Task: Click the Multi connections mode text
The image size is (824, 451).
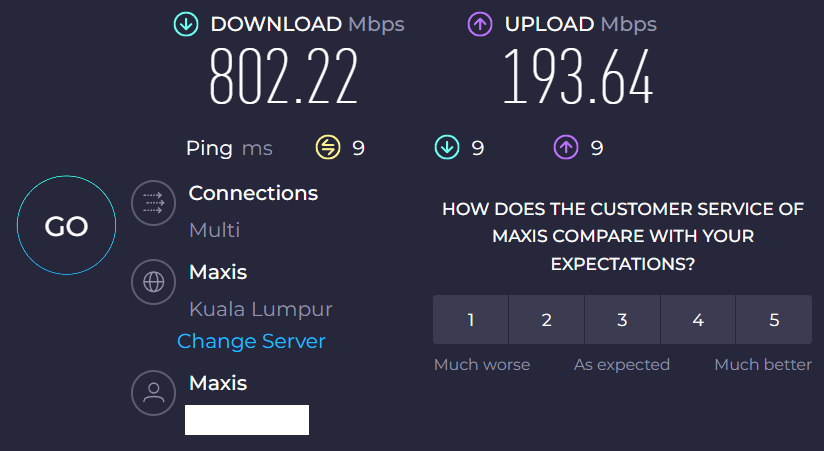Action: pos(215,230)
